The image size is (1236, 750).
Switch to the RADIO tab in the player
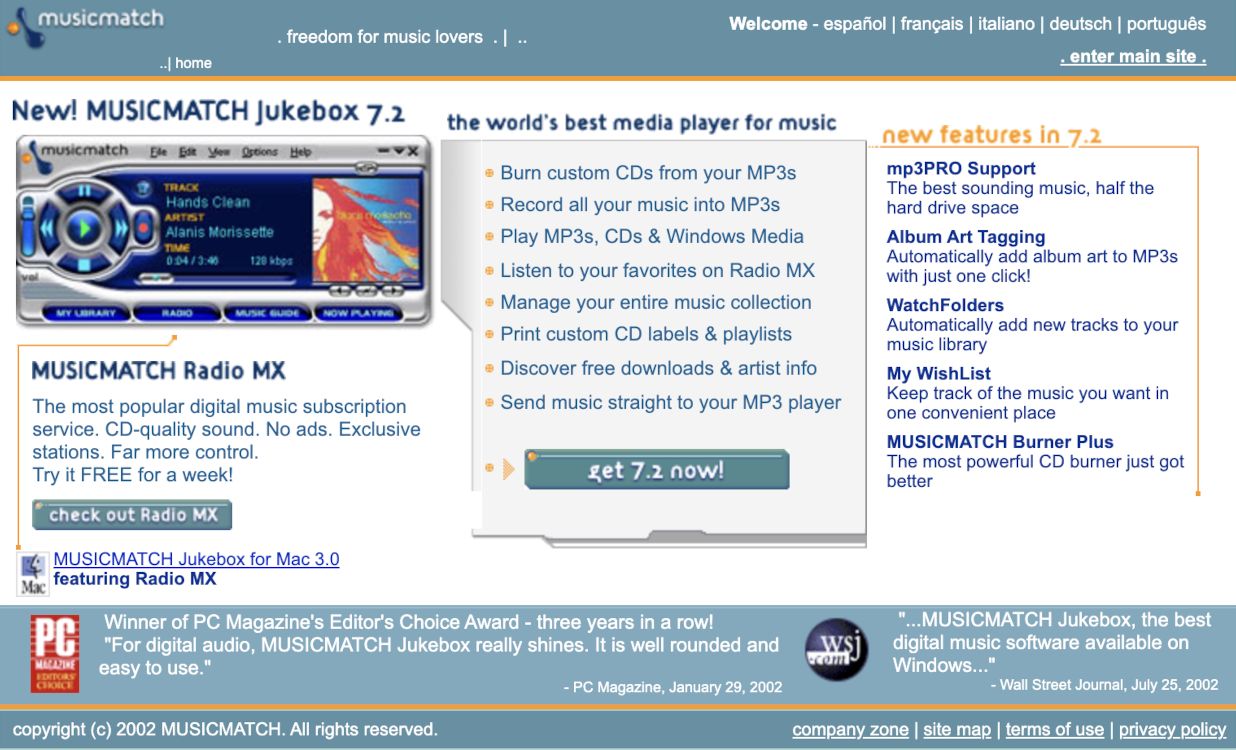177,313
